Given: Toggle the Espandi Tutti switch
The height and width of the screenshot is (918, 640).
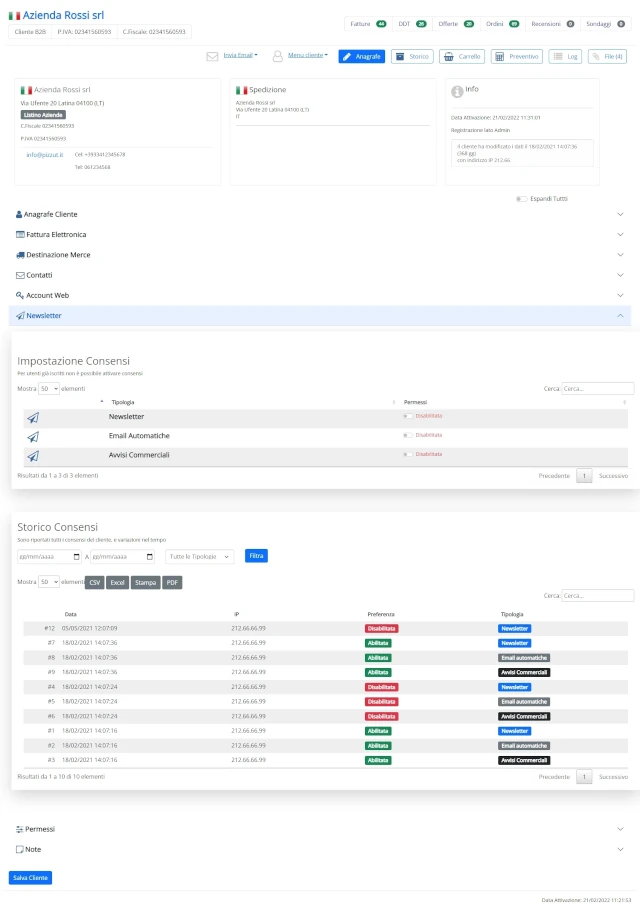Looking at the screenshot, I should pos(521,199).
